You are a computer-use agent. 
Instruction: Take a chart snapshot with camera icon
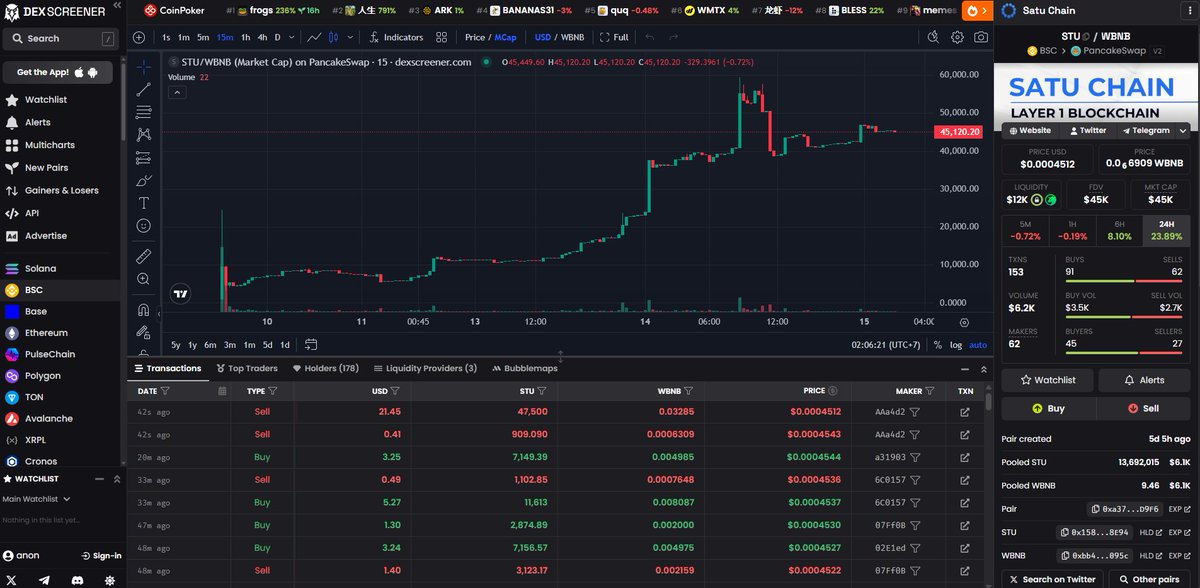click(981, 37)
